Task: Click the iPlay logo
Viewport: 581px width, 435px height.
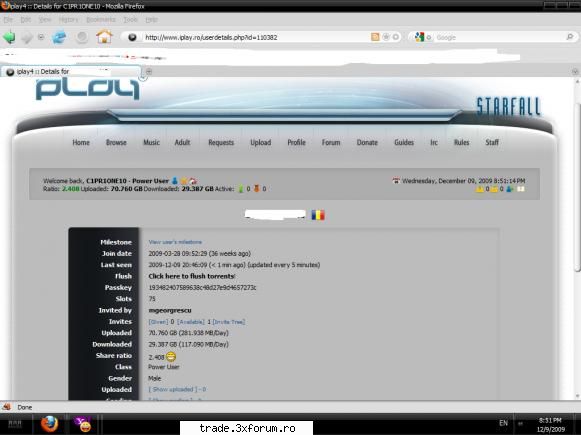Action: pyautogui.click(x=88, y=89)
